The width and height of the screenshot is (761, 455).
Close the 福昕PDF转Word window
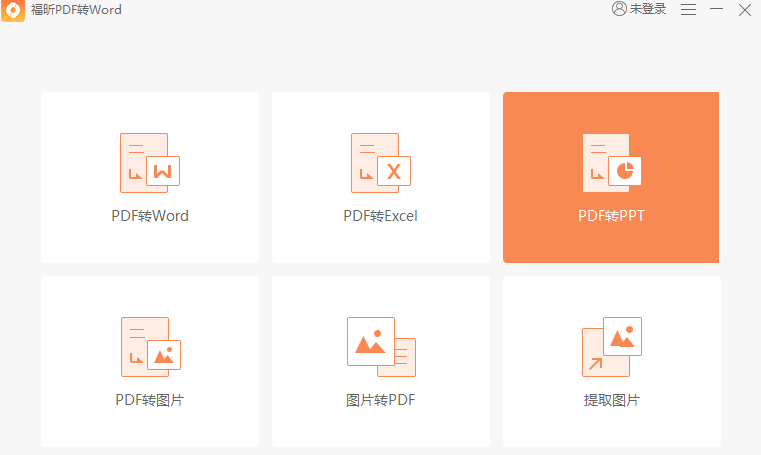point(745,10)
